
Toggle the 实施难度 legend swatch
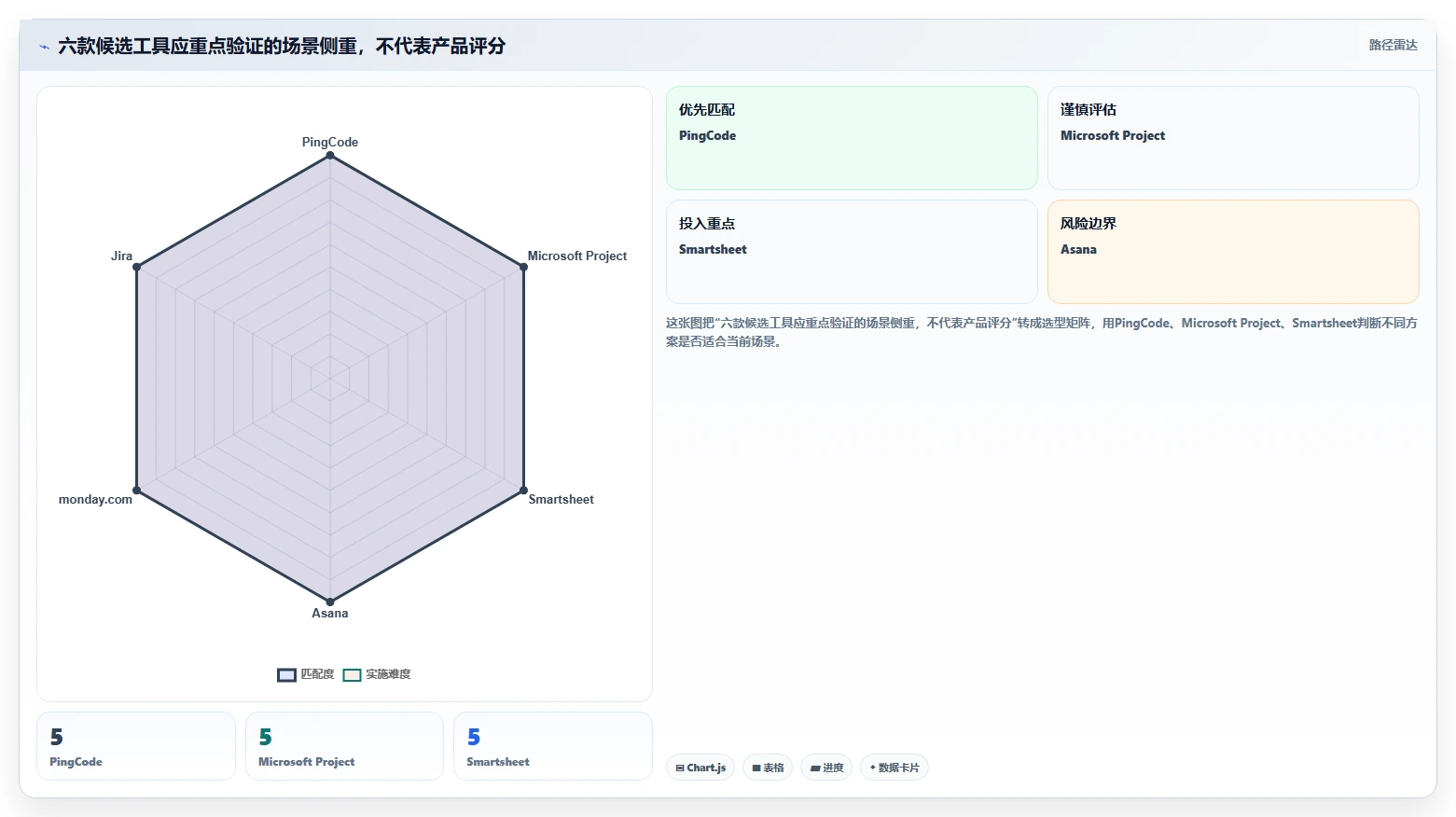[x=352, y=675]
